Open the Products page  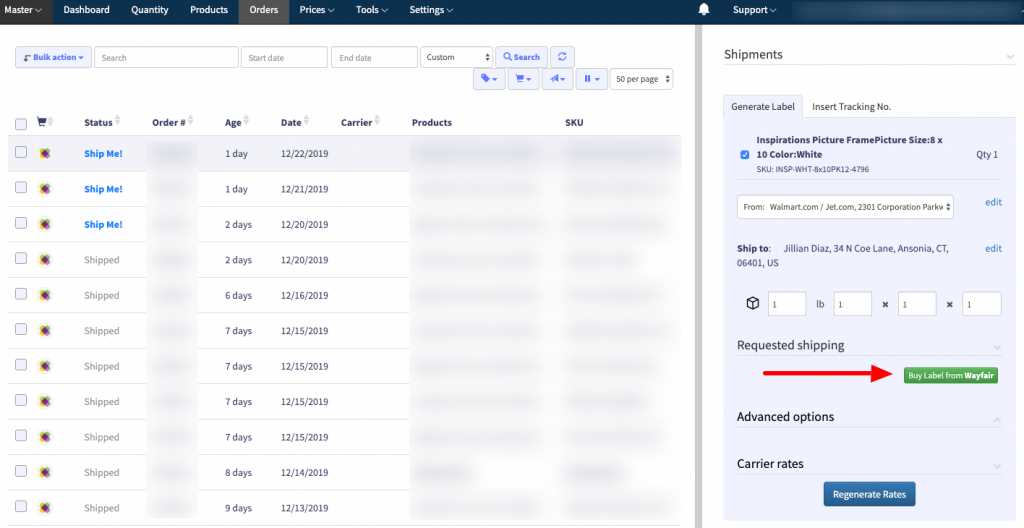pyautogui.click(x=209, y=10)
